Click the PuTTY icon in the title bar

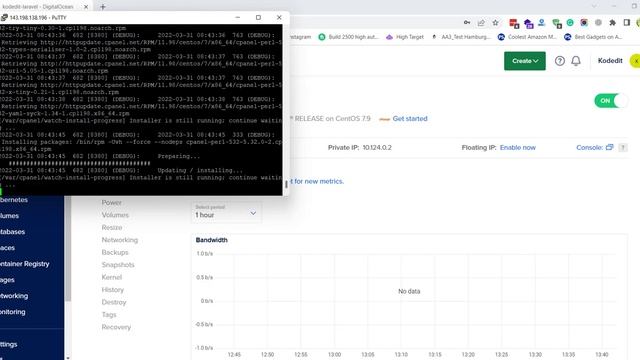pos(4,18)
